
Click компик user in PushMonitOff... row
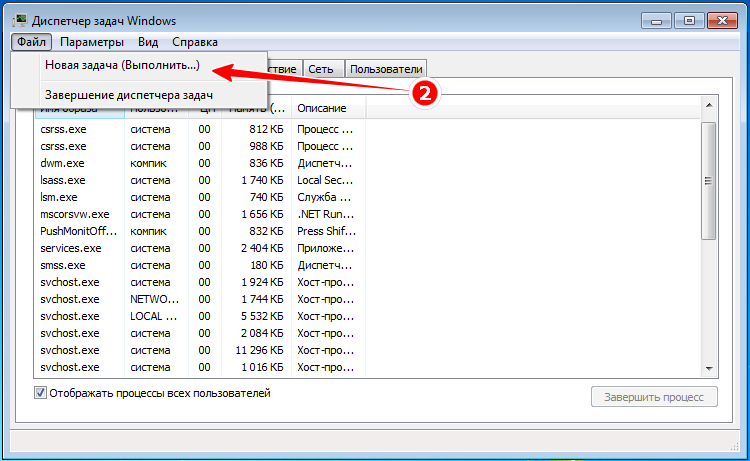pos(148,231)
